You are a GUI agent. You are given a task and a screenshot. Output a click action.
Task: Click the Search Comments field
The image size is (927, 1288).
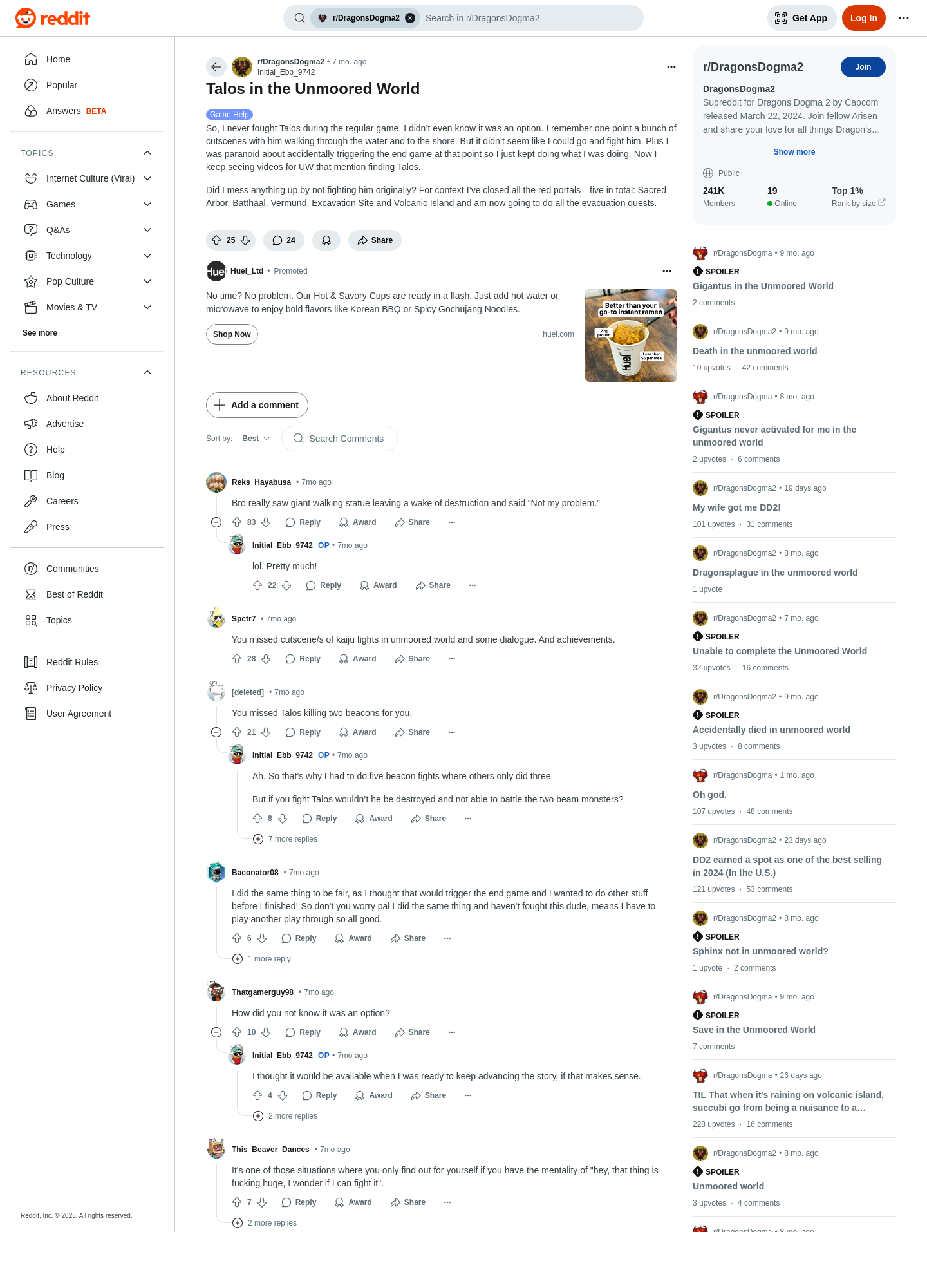340,439
